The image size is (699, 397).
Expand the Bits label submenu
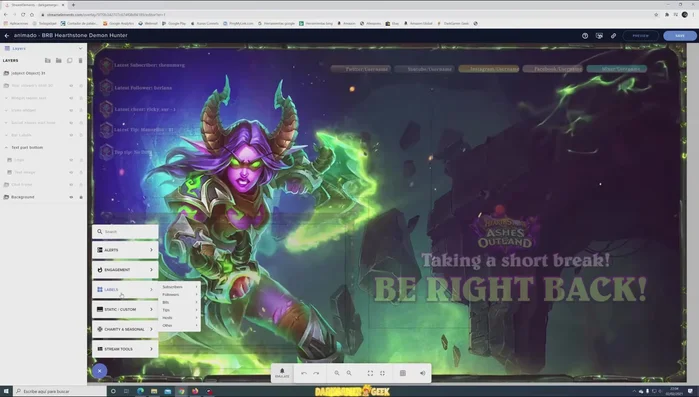click(180, 302)
